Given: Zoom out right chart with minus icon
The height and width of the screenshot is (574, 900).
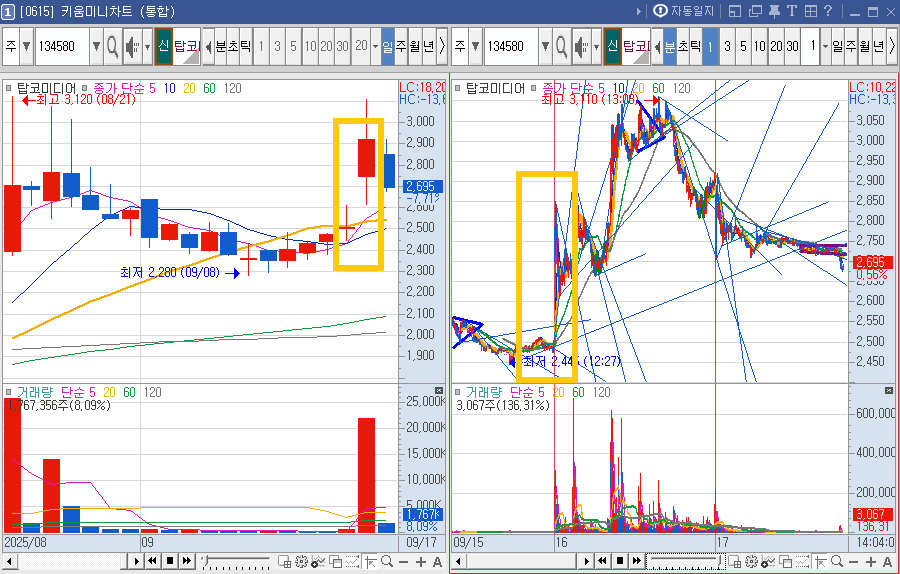Looking at the screenshot, I should 854,562.
